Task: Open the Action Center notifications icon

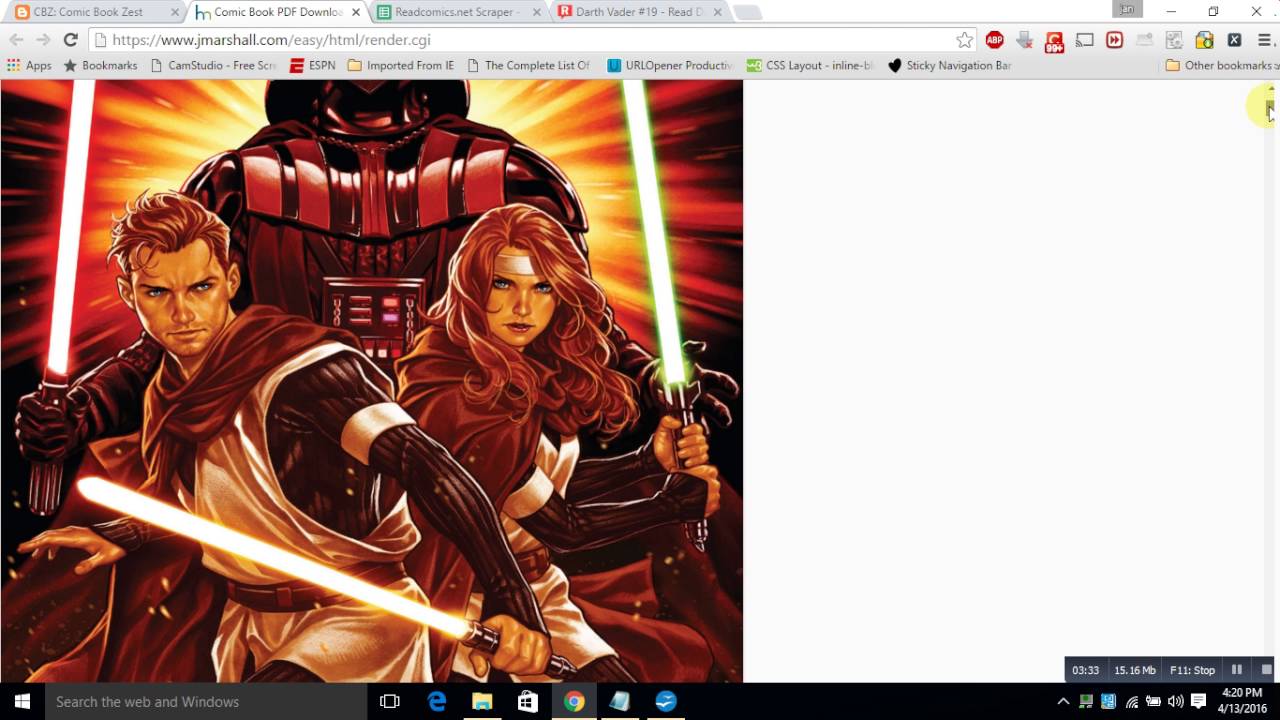Action: tap(1198, 701)
